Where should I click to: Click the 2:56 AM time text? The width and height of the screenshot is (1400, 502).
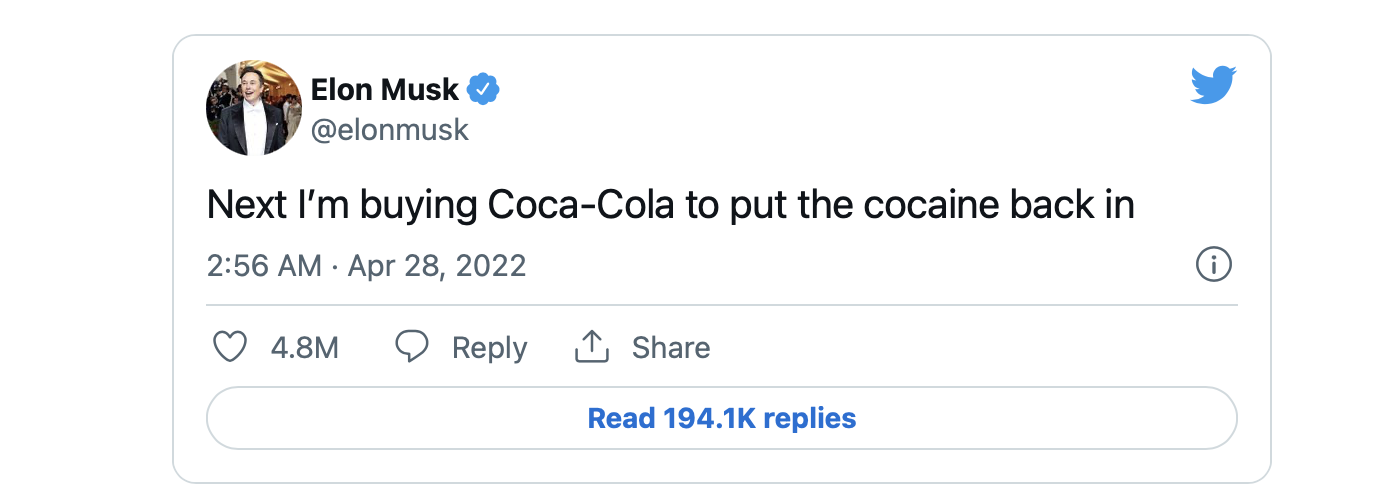pyautogui.click(x=264, y=266)
